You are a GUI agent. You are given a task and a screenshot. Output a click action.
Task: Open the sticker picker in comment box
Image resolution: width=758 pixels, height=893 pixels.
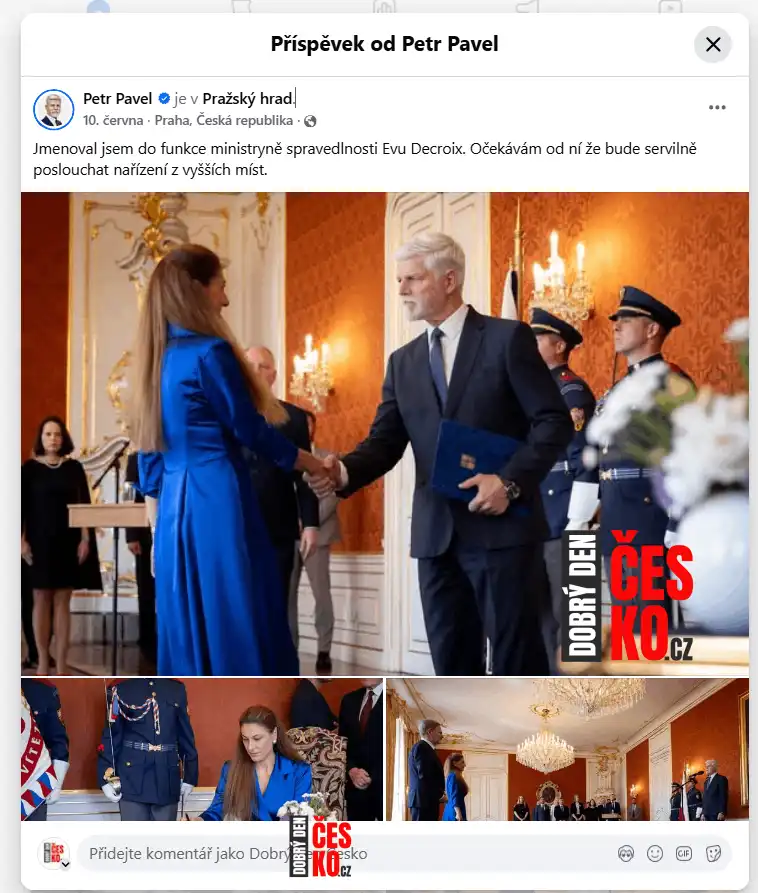point(713,853)
